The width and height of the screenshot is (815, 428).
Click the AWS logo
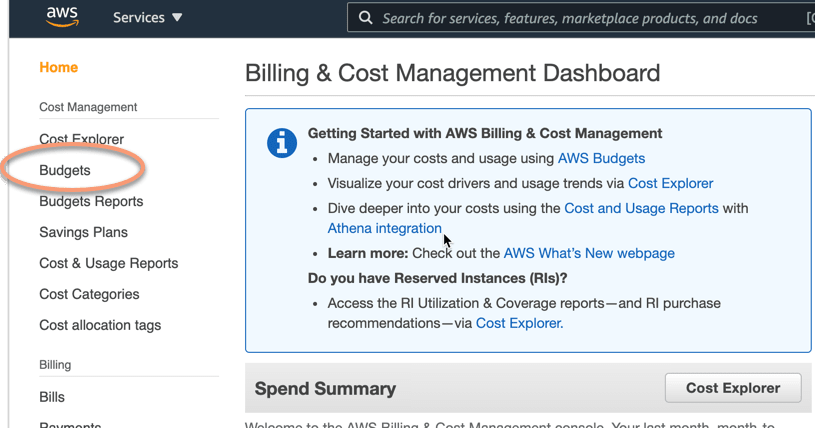coord(62,17)
